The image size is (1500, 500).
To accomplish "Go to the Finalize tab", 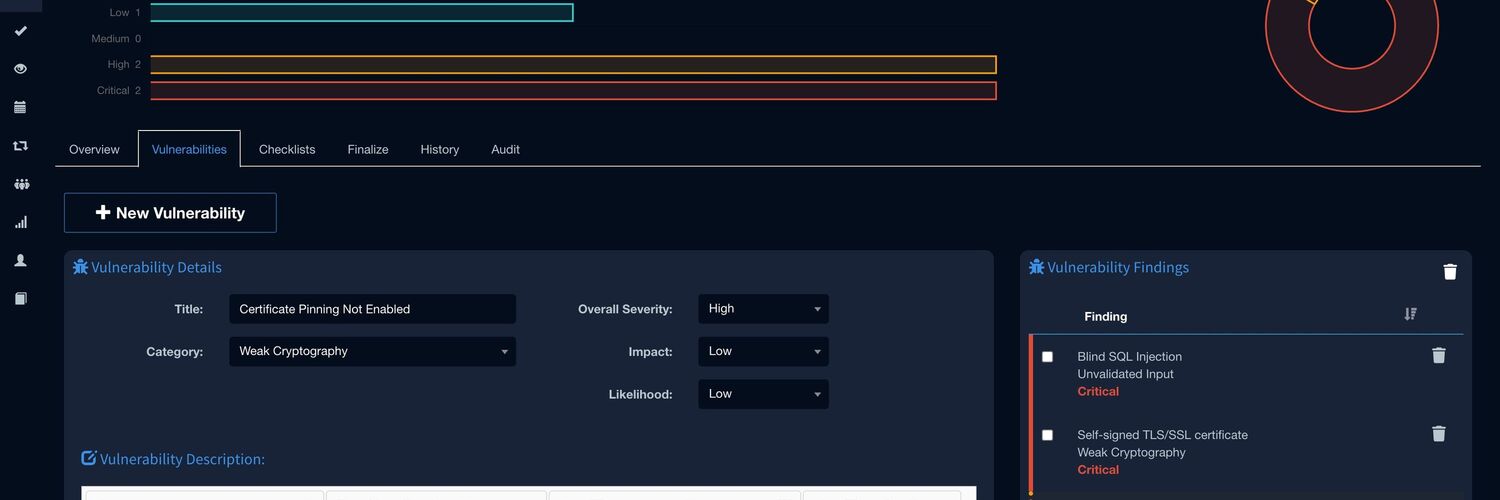I will pyautogui.click(x=368, y=149).
